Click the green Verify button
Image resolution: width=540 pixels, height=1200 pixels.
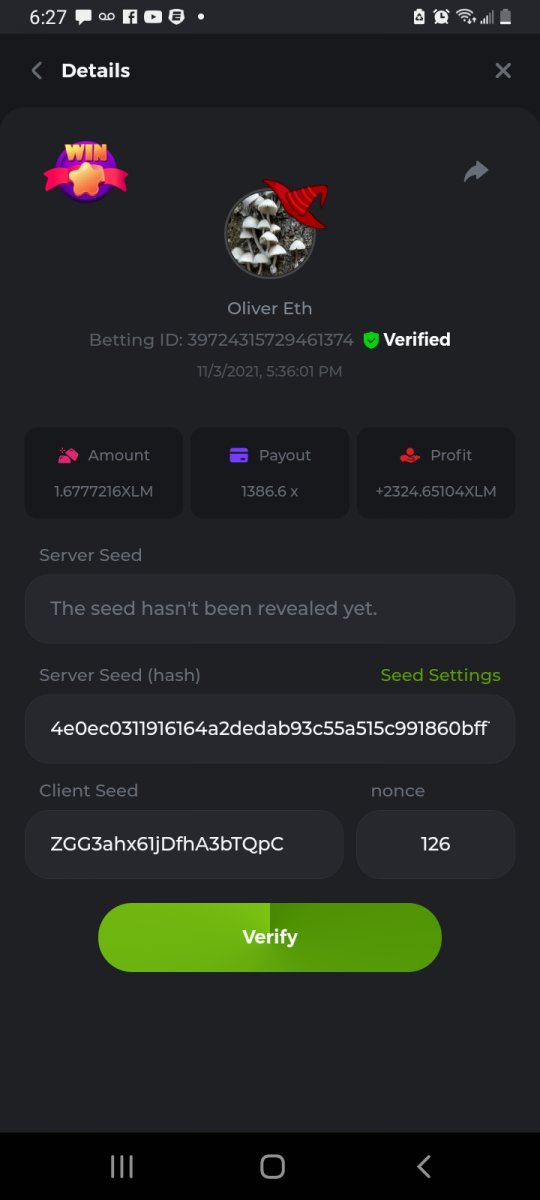point(270,937)
